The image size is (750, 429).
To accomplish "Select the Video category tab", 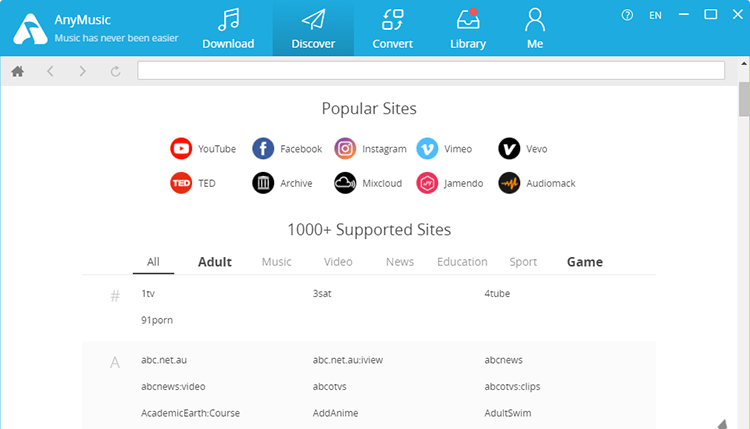I will 338,262.
